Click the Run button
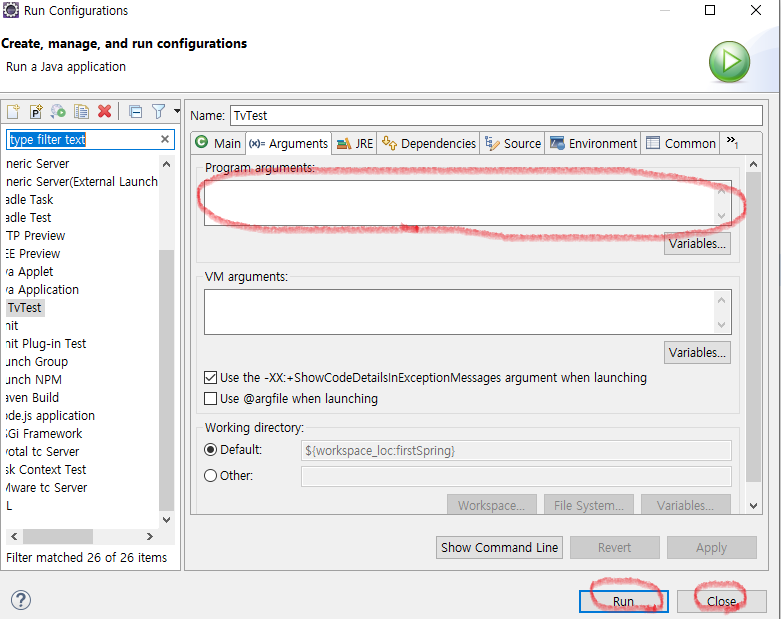The image size is (781, 619). 624,601
